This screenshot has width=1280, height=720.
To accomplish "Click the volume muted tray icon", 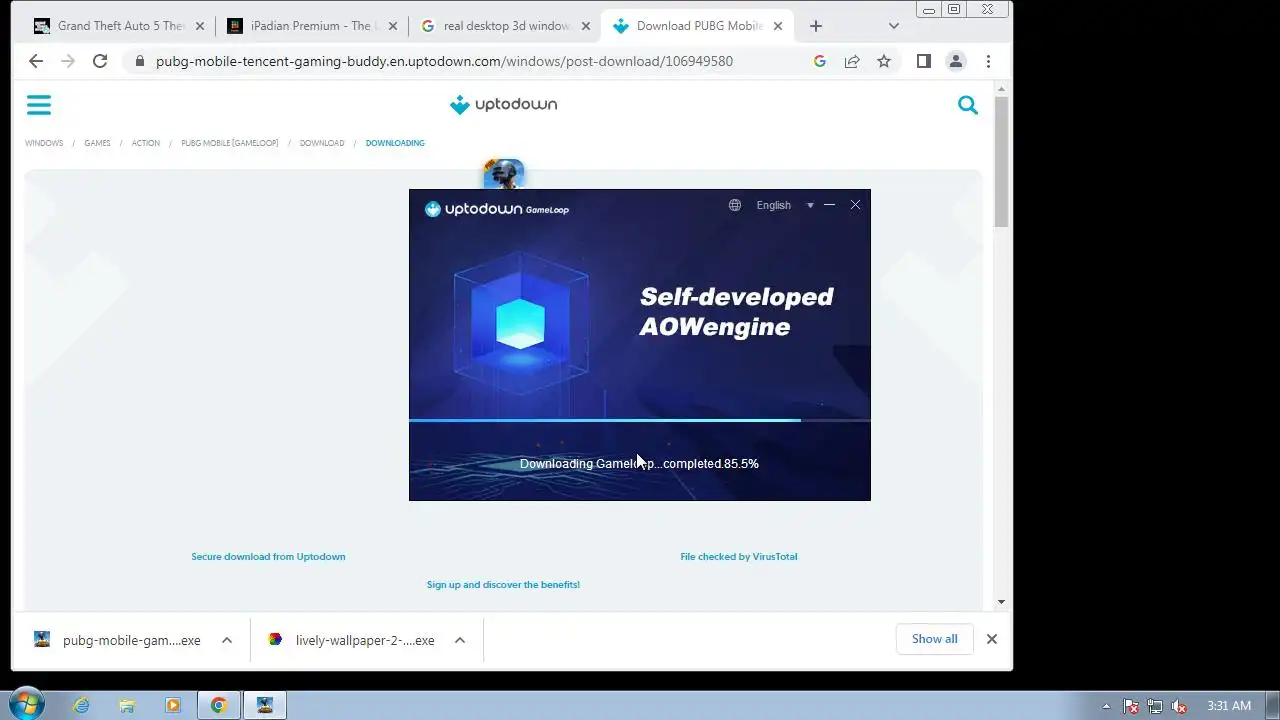I will [x=1179, y=706].
